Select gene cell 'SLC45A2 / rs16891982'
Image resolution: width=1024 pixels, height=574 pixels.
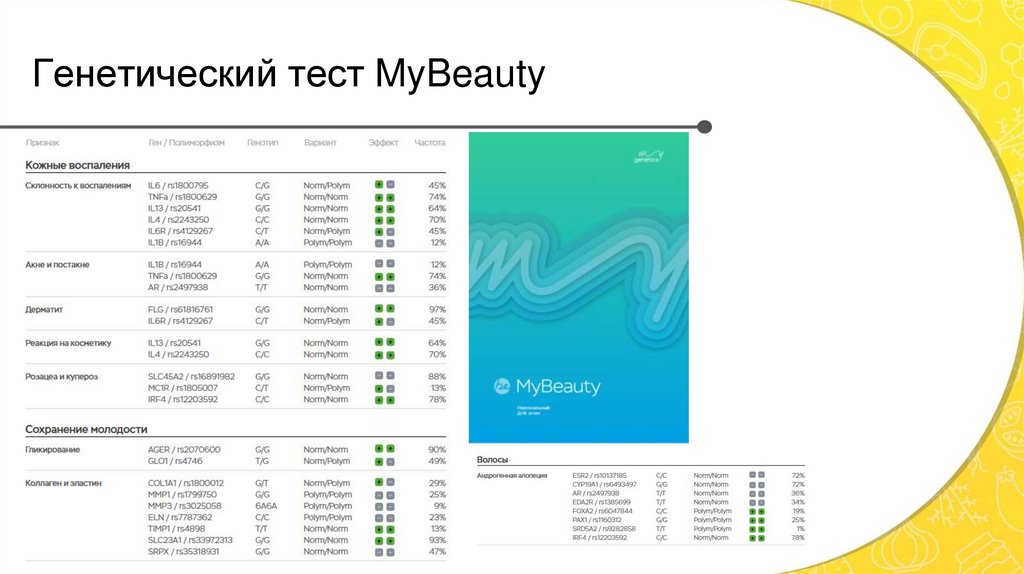pyautogui.click(x=191, y=377)
